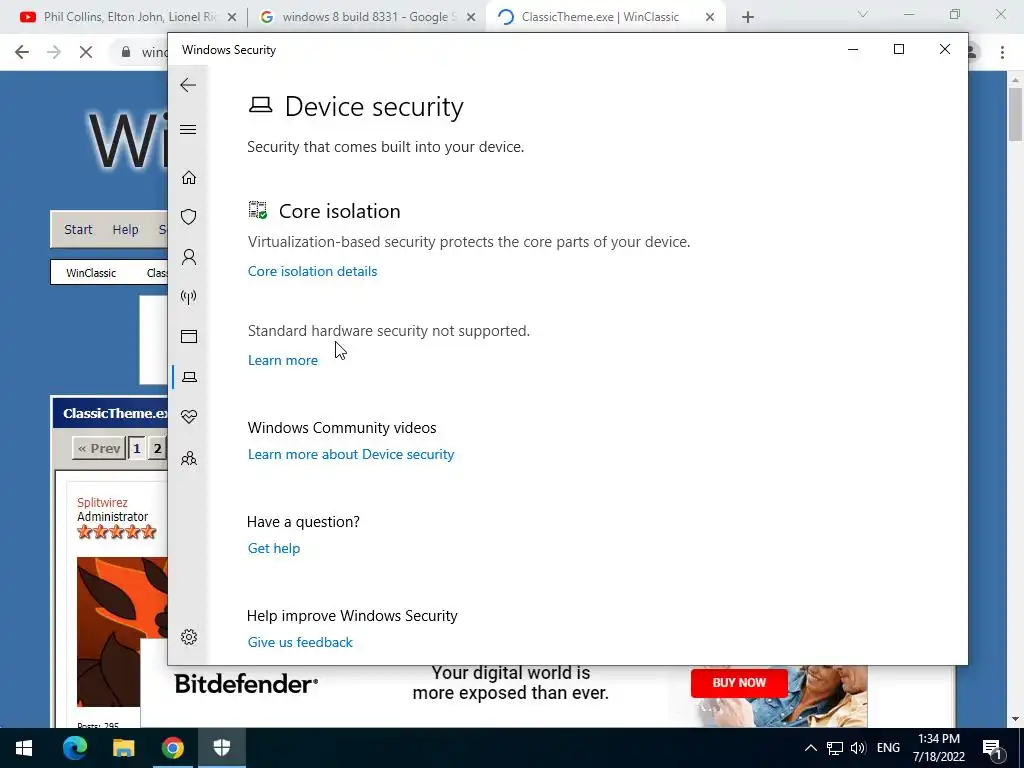Open taskbar clock and date

pyautogui.click(x=939, y=748)
